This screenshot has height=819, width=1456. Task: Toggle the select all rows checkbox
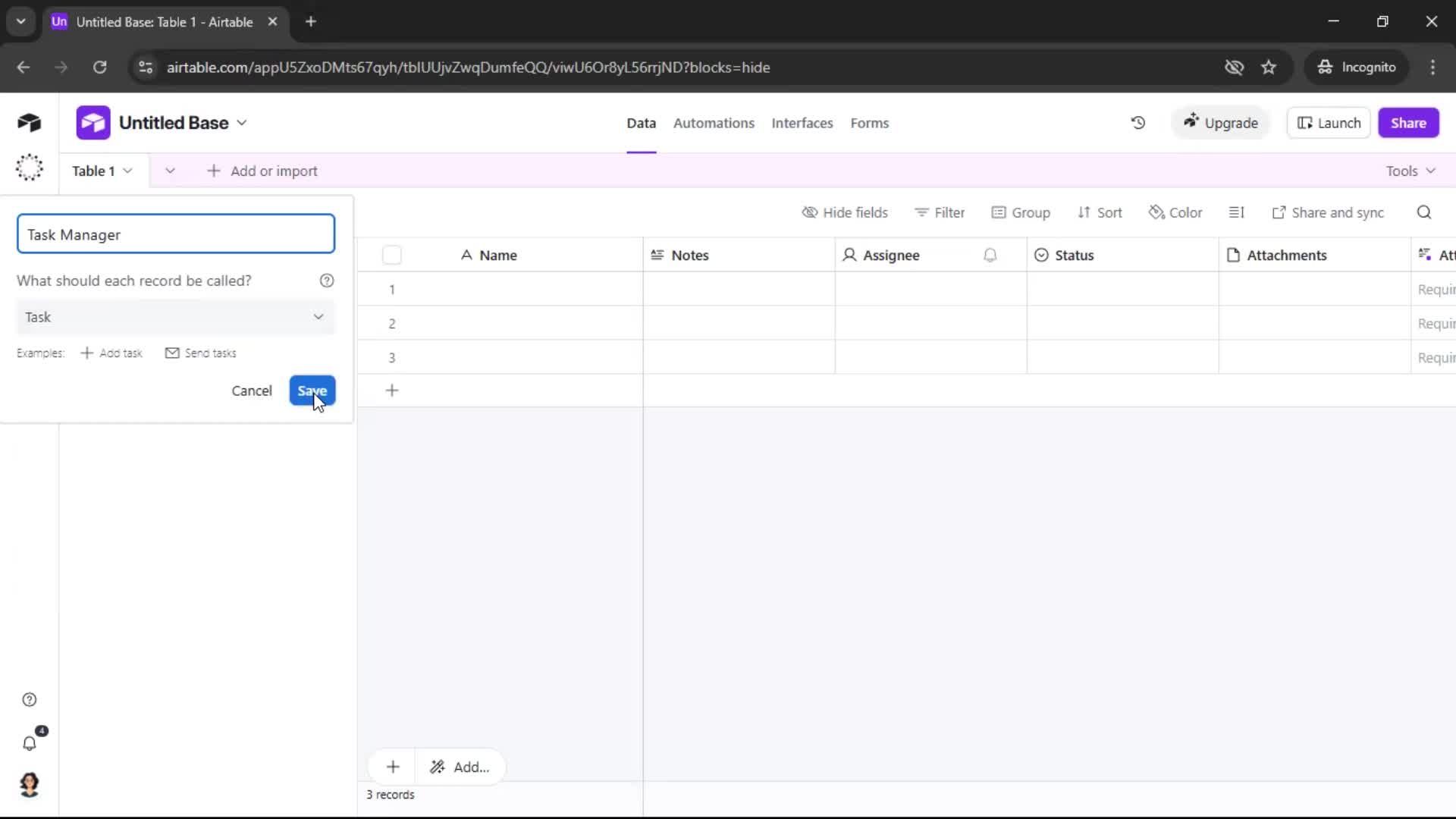392,256
